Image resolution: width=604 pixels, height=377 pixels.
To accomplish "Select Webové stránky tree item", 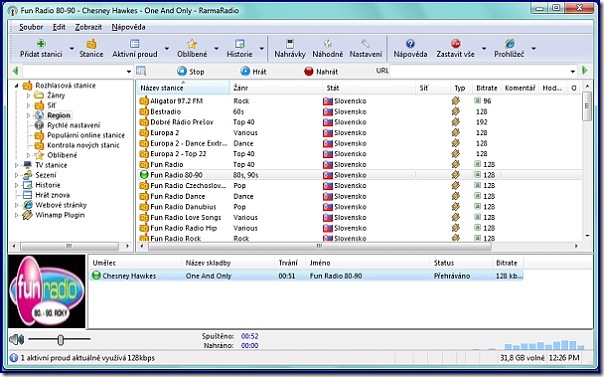I will pos(61,205).
